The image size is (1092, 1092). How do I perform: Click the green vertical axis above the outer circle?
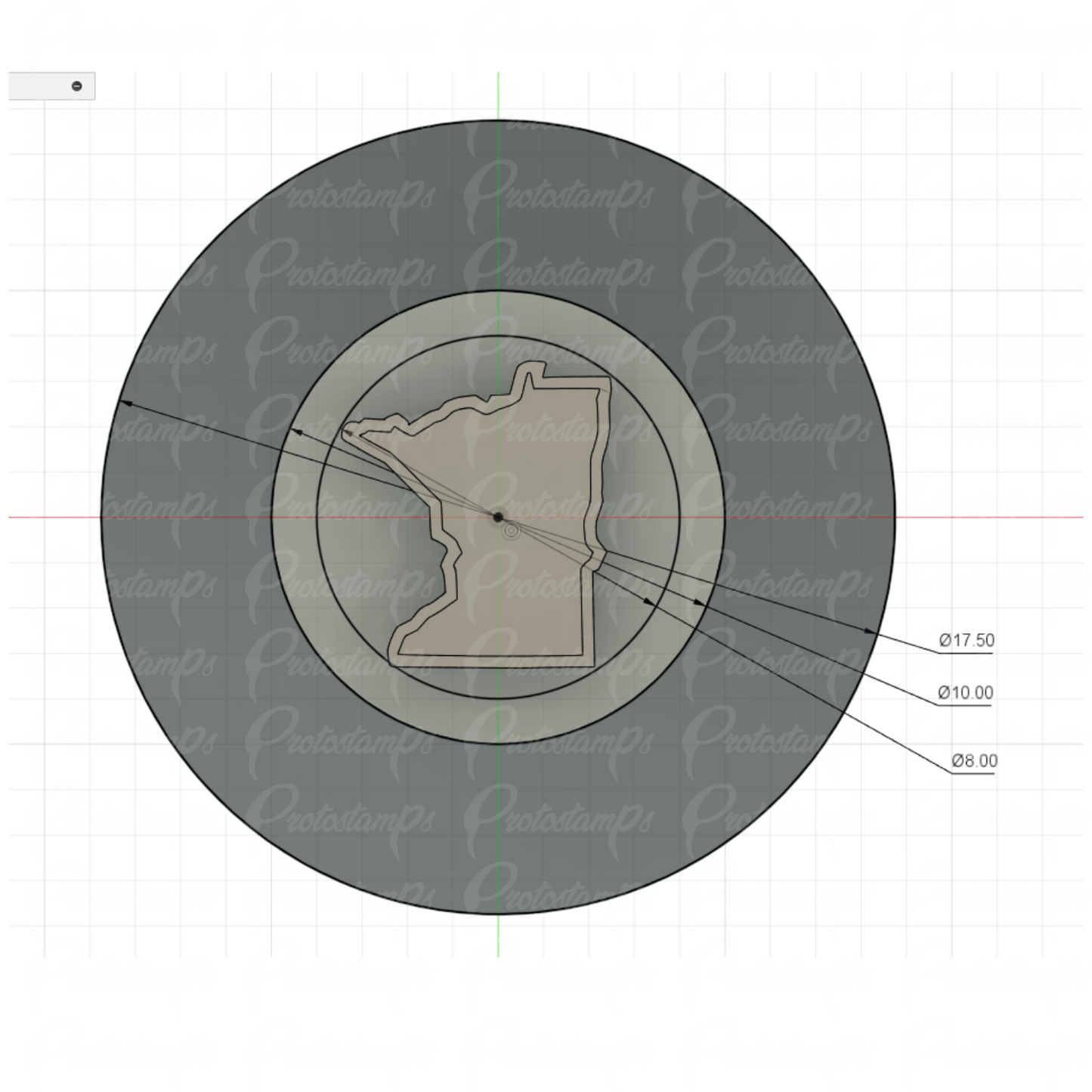pos(498,94)
